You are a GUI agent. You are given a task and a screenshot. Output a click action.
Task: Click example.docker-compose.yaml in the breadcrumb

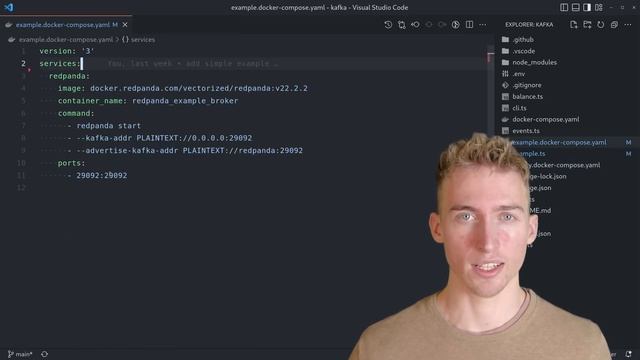(x=66, y=40)
